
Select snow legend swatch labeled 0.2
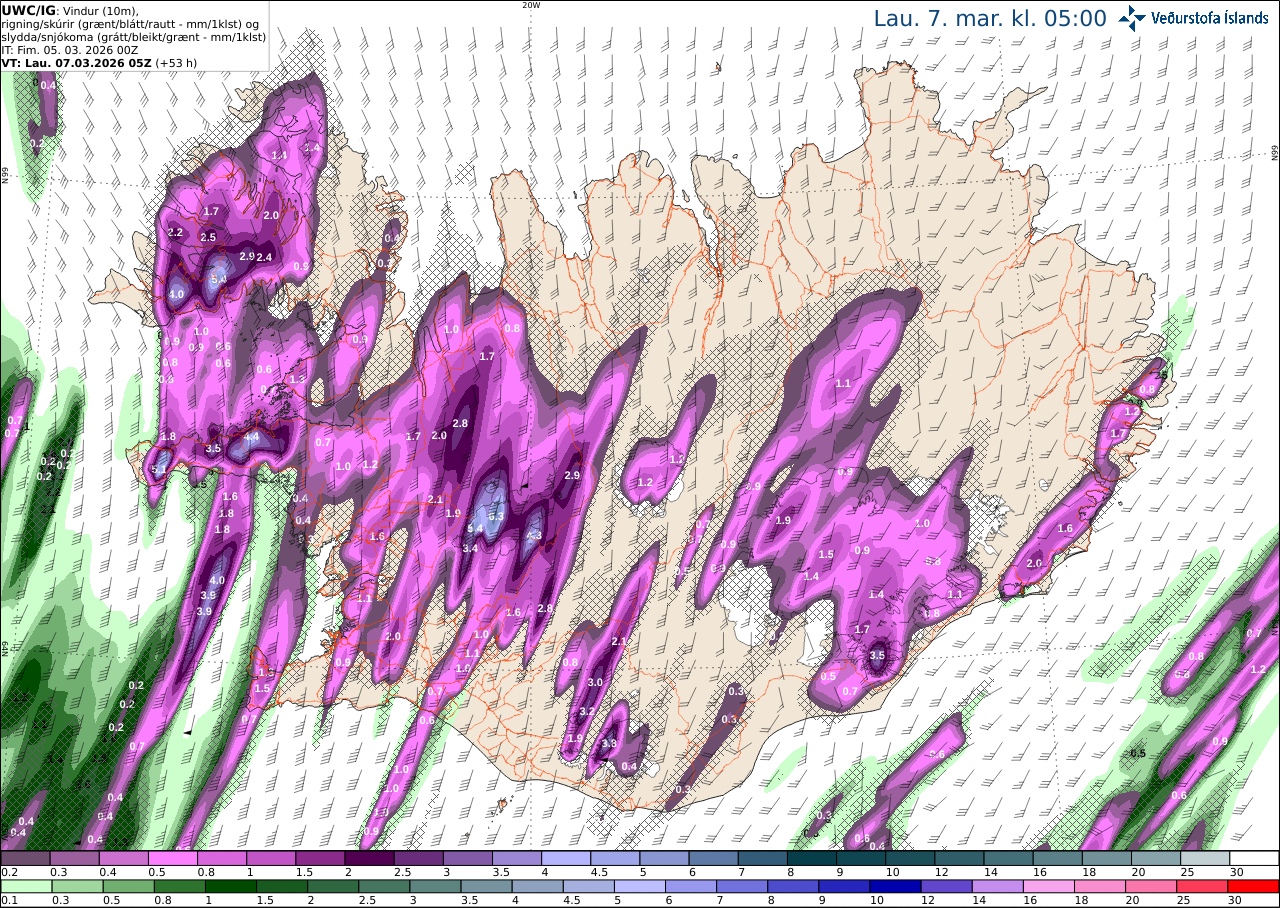[x=25, y=858]
